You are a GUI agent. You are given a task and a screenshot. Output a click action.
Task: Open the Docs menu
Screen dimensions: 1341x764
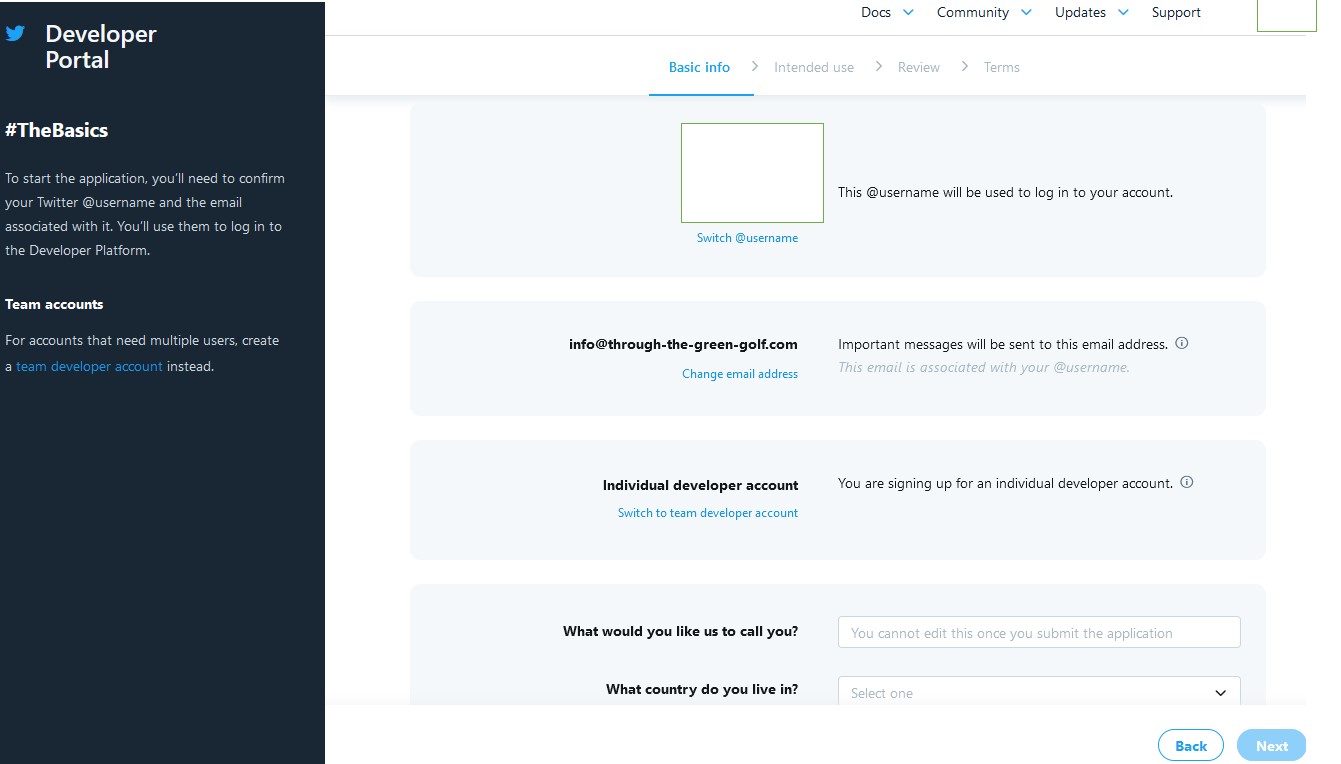pos(876,13)
